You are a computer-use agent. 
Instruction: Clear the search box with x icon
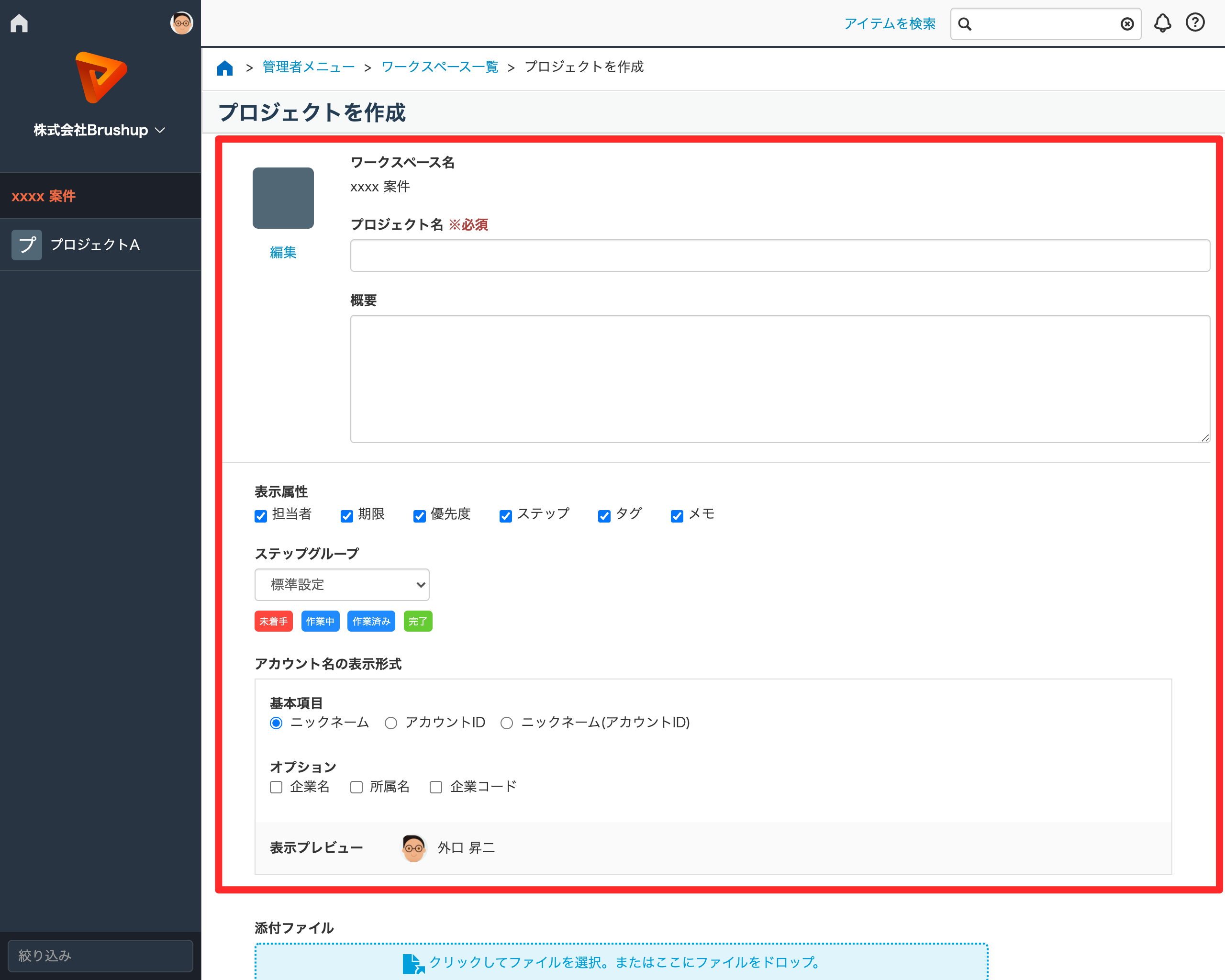click(x=1127, y=24)
